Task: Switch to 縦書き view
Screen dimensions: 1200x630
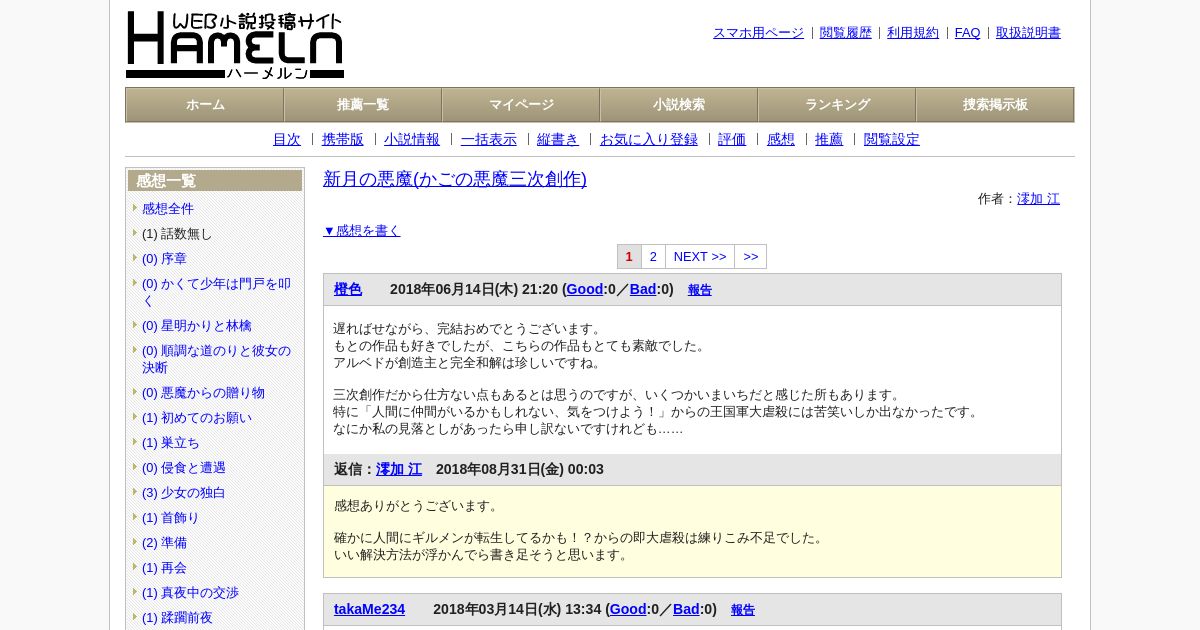Action: (x=558, y=140)
